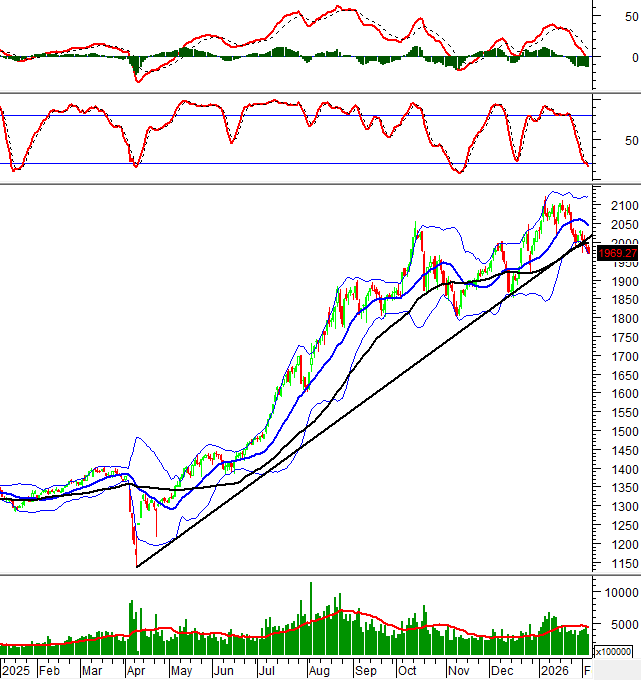
Task: Select the Jun label on time axis
Action: click(226, 671)
